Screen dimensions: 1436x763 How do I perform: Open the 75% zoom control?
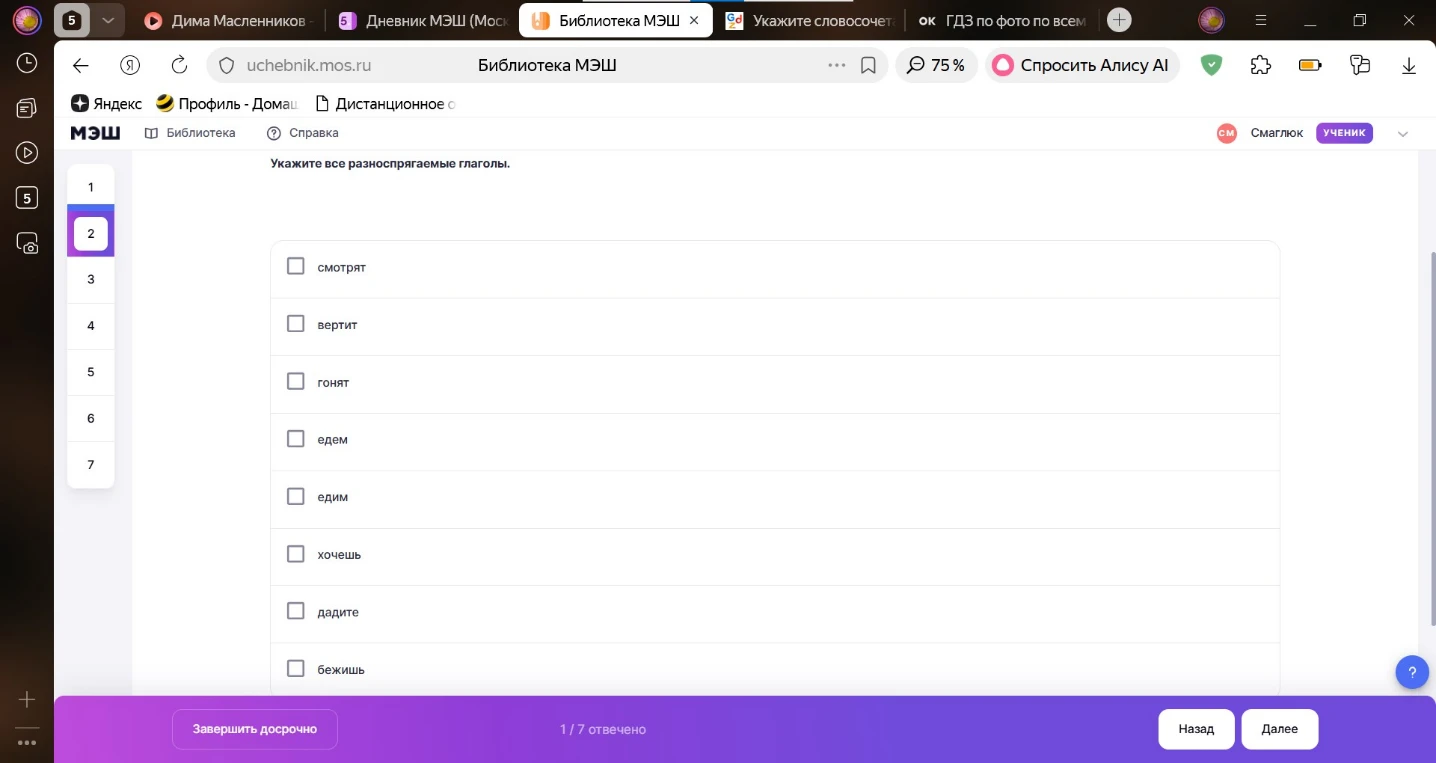(x=936, y=65)
